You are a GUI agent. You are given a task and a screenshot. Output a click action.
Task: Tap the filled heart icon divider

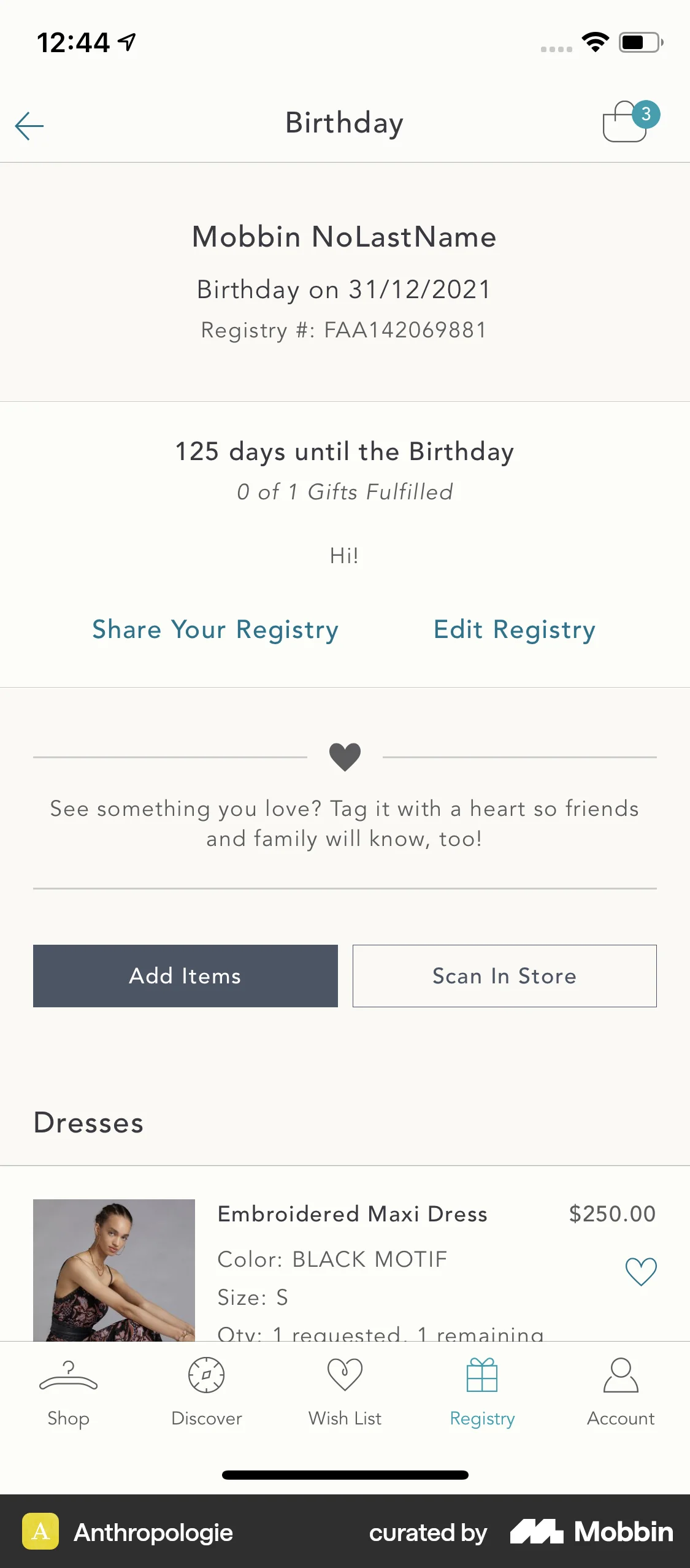coord(345,756)
